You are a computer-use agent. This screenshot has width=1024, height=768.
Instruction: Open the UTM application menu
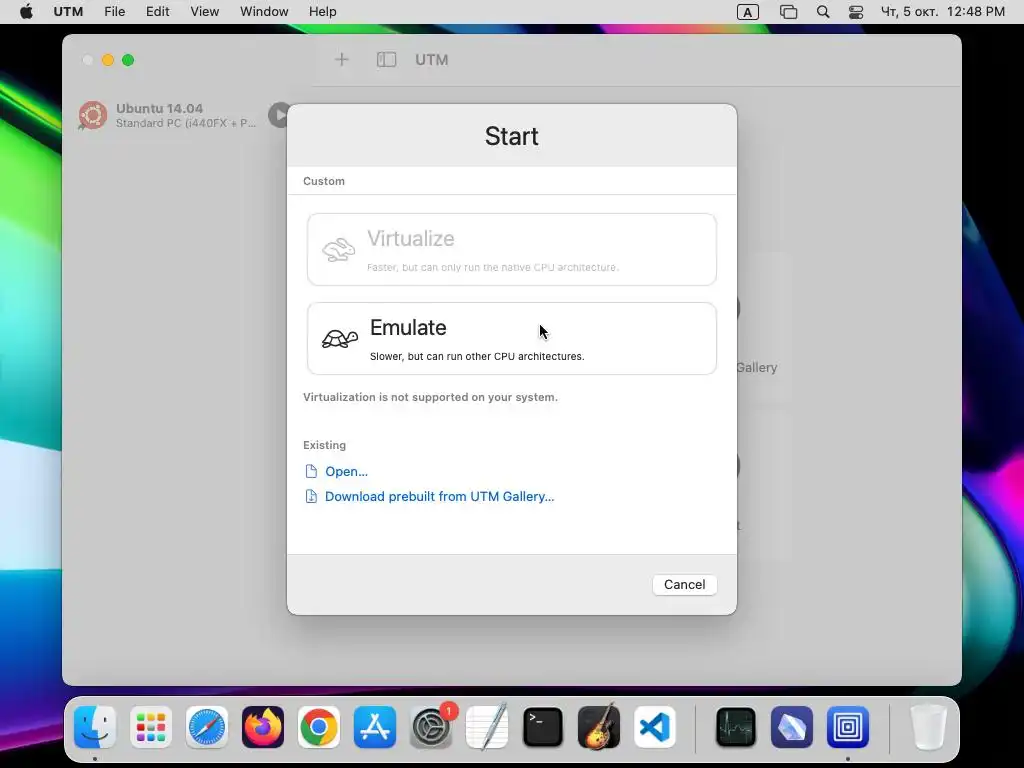tap(68, 12)
